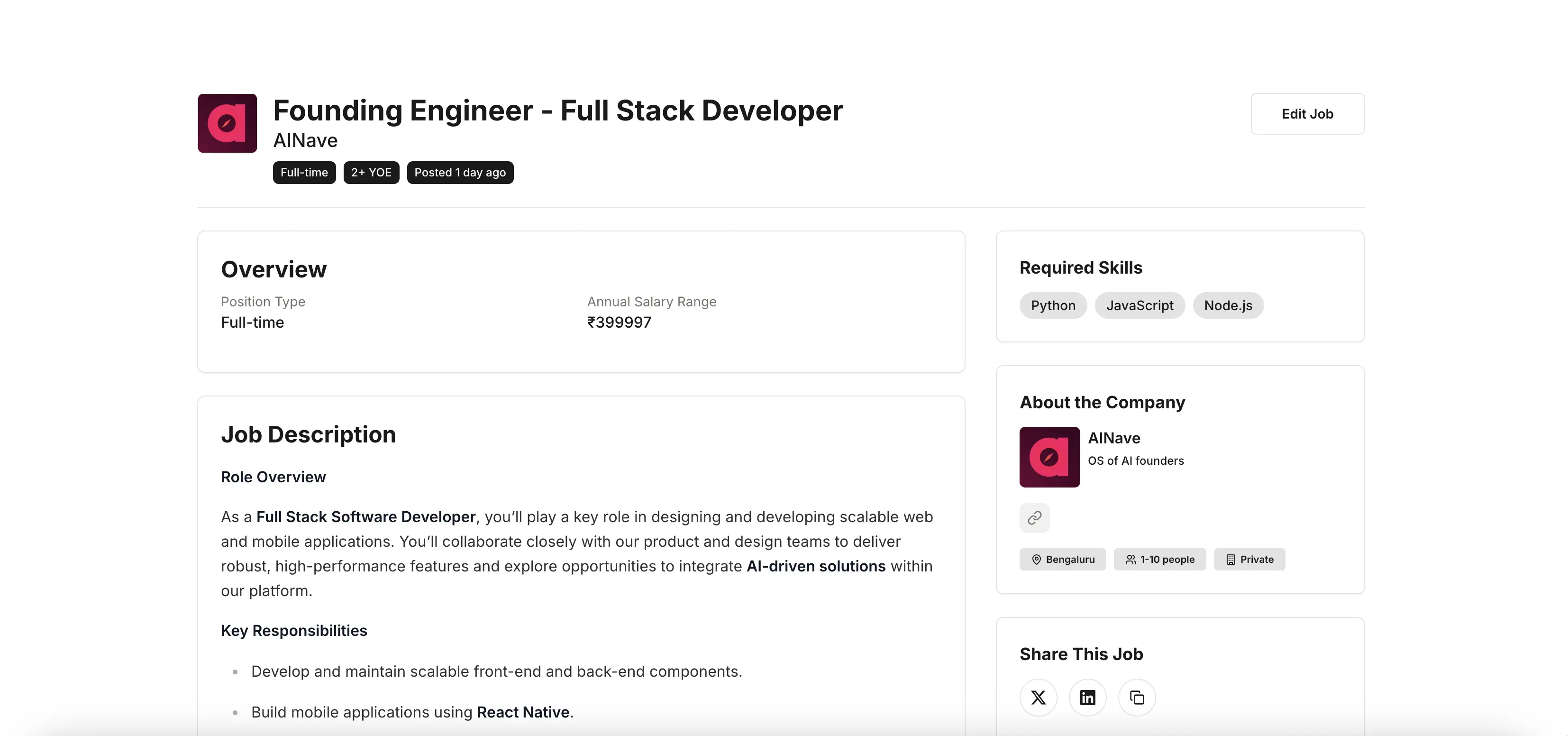Click the ₹399997 salary value
The height and width of the screenshot is (736, 1568).
pyautogui.click(x=619, y=322)
